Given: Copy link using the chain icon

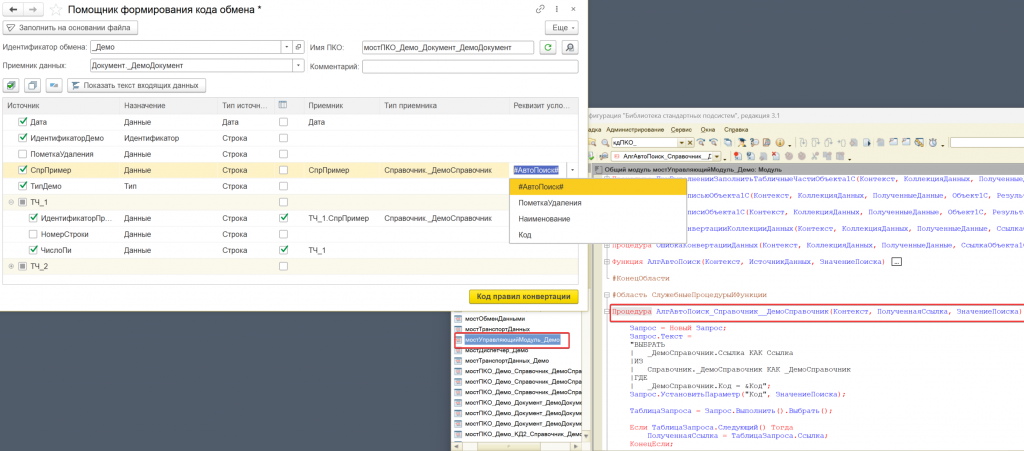Looking at the screenshot, I should [x=540, y=9].
